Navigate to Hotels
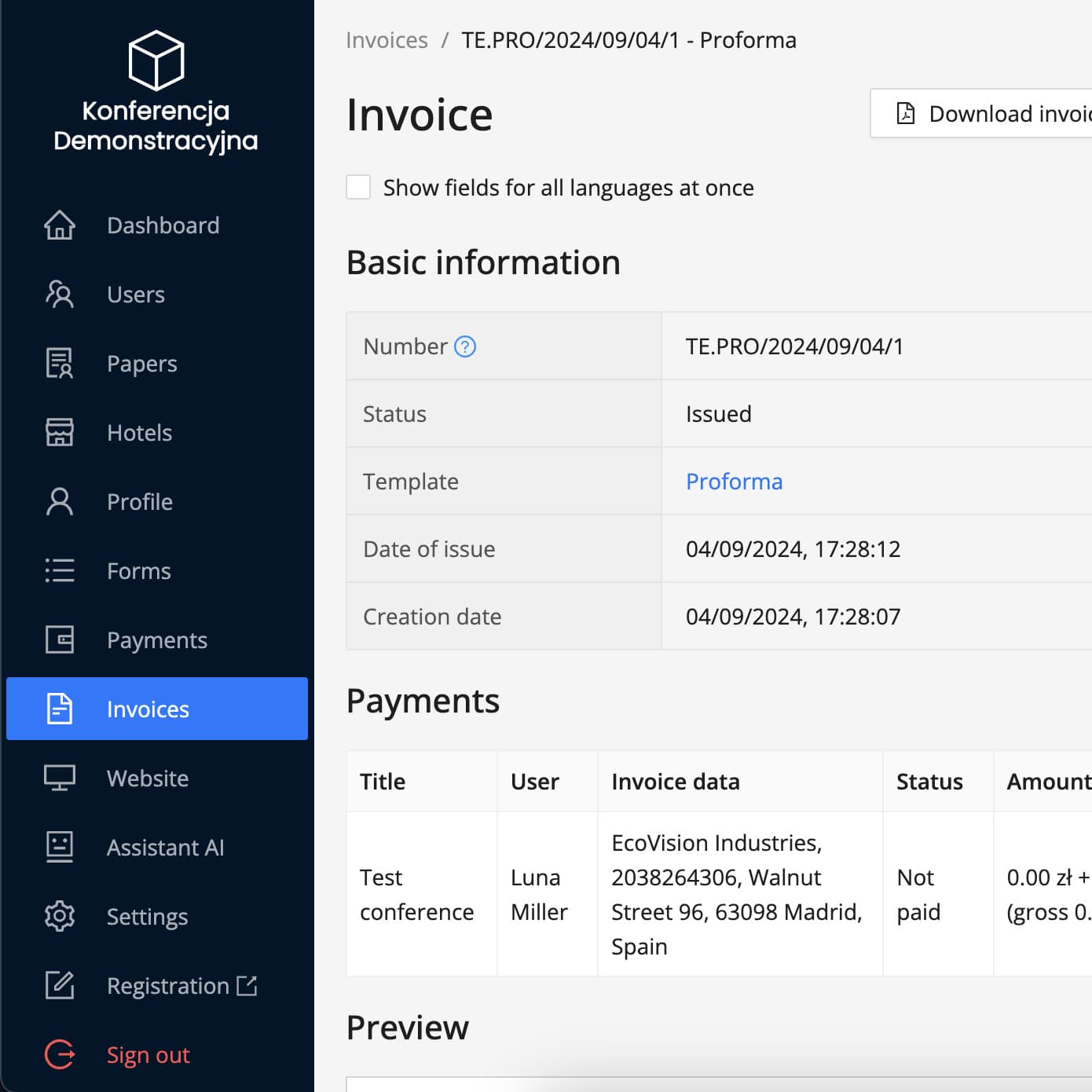This screenshot has width=1092, height=1092. click(157, 433)
